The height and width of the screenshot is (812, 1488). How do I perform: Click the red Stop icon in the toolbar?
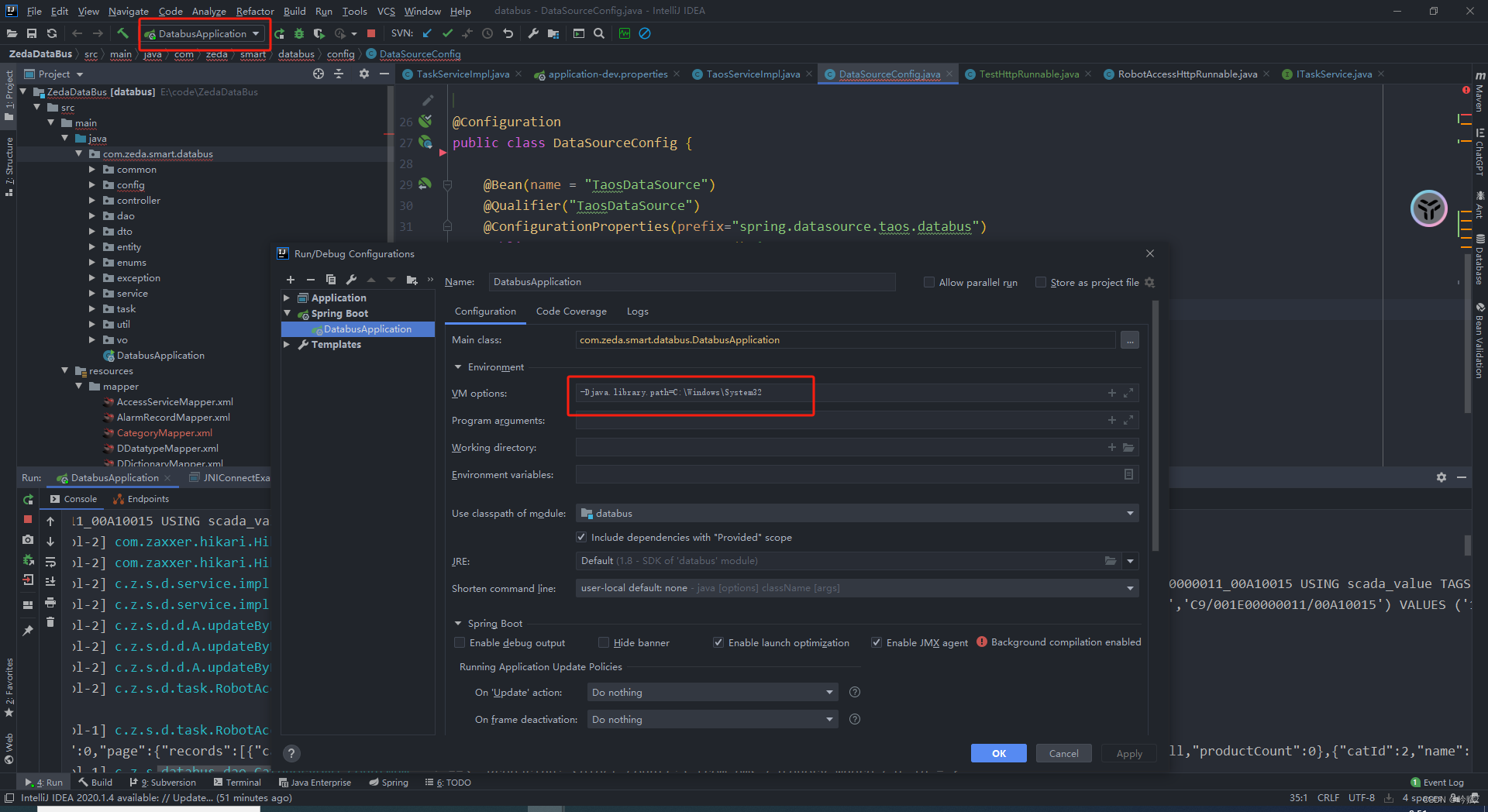pyautogui.click(x=371, y=33)
